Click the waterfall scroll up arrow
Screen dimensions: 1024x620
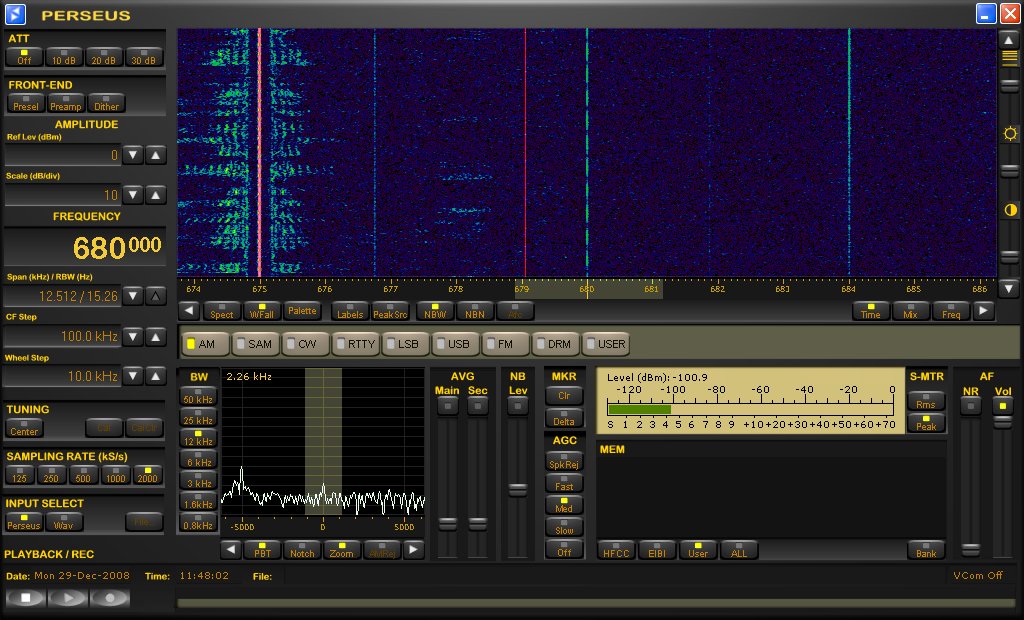[x=1009, y=40]
